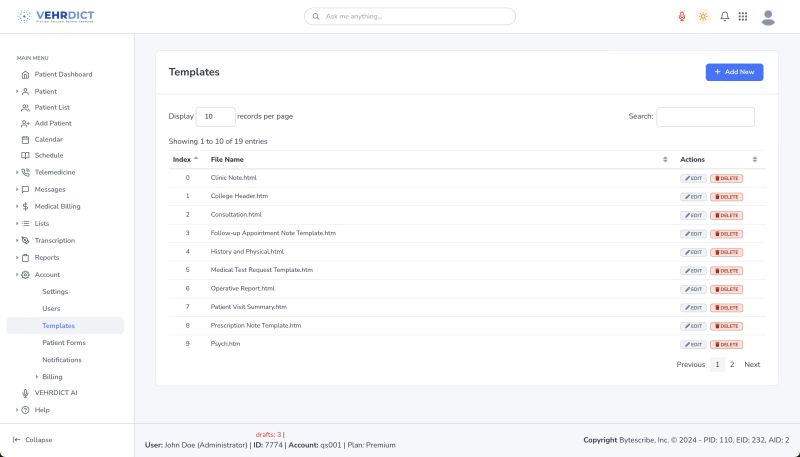
Task: Open Patient Forms submenu item
Action: coord(63,342)
